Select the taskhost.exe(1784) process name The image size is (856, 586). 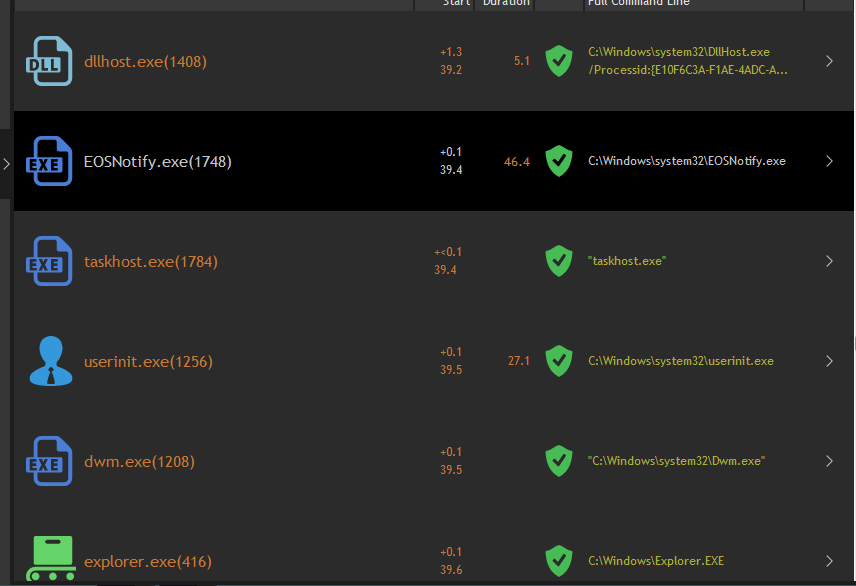(x=150, y=262)
